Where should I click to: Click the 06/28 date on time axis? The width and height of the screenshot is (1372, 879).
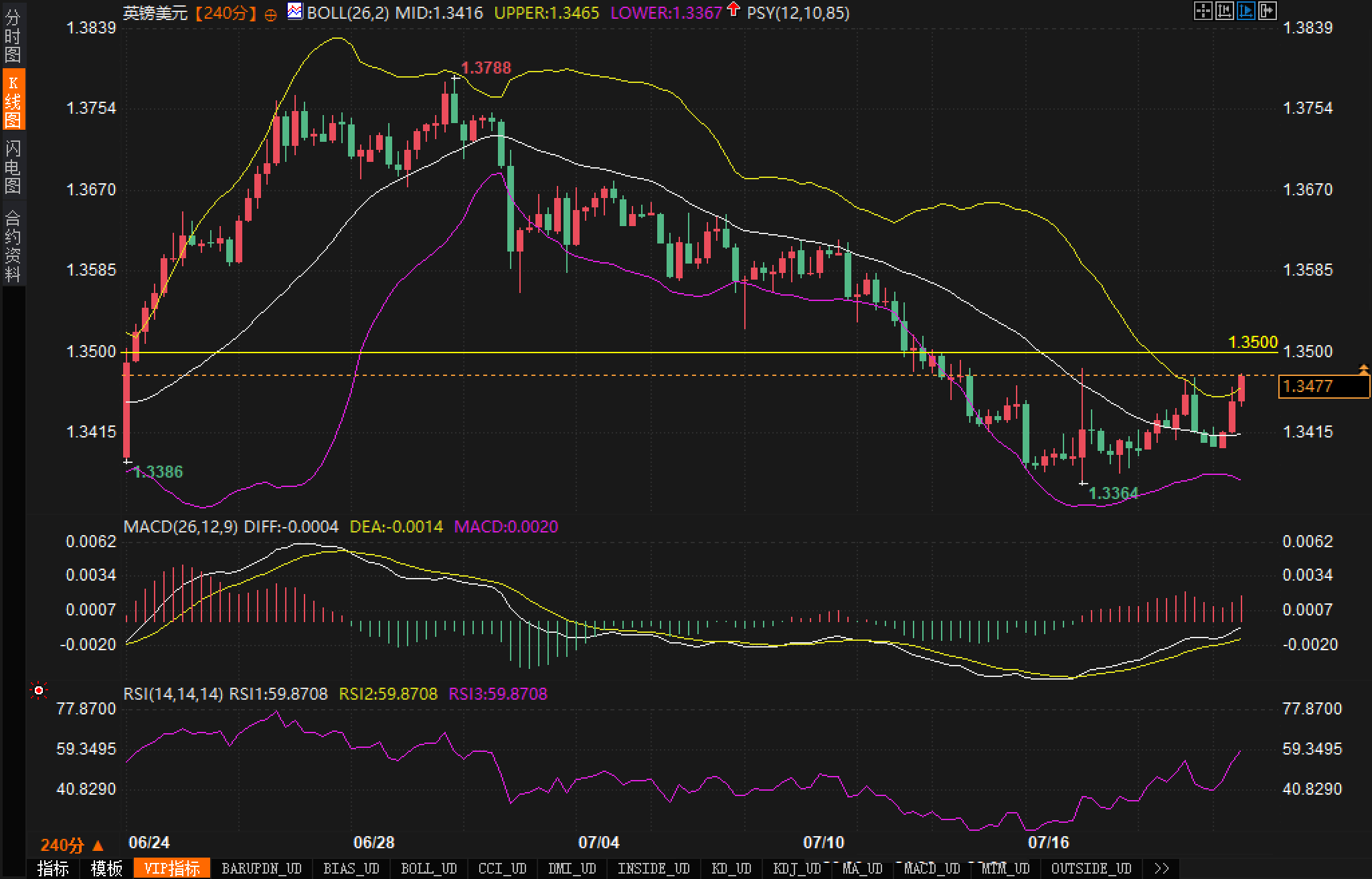click(x=373, y=842)
